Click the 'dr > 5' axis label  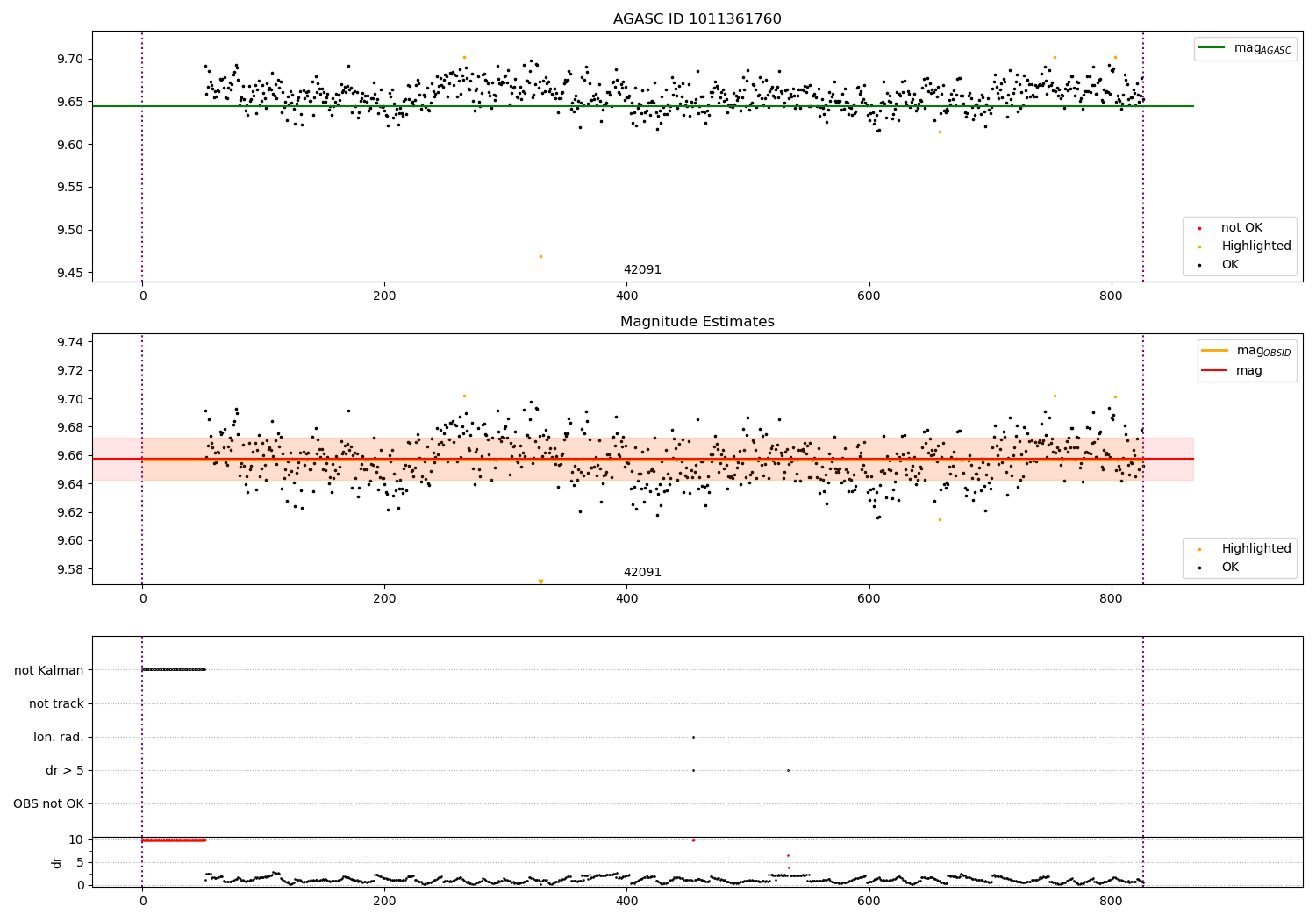pyautogui.click(x=65, y=770)
